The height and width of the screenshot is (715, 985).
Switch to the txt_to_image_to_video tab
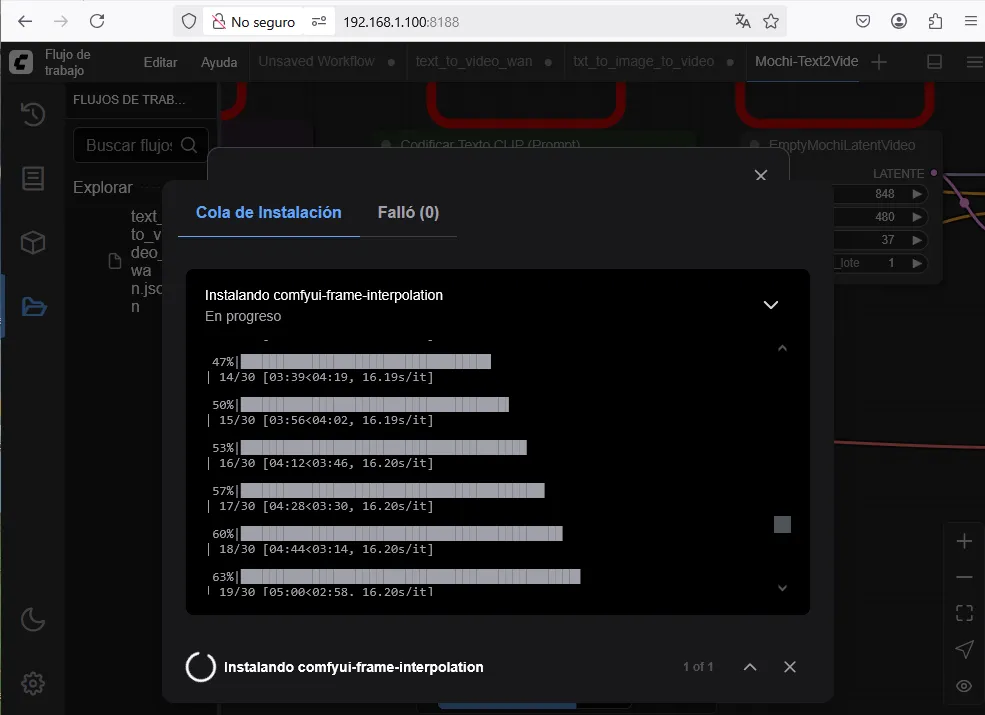(643, 62)
